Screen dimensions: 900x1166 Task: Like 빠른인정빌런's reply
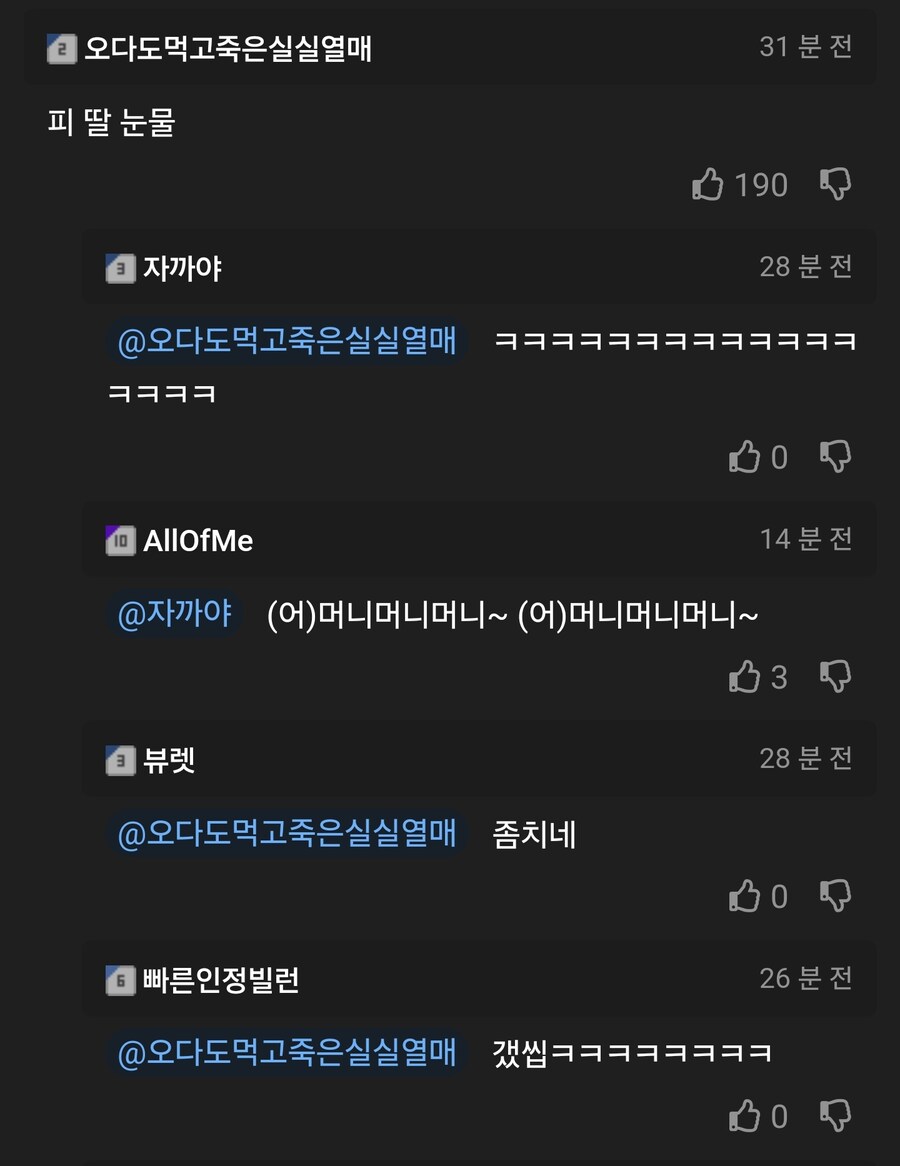[745, 1116]
